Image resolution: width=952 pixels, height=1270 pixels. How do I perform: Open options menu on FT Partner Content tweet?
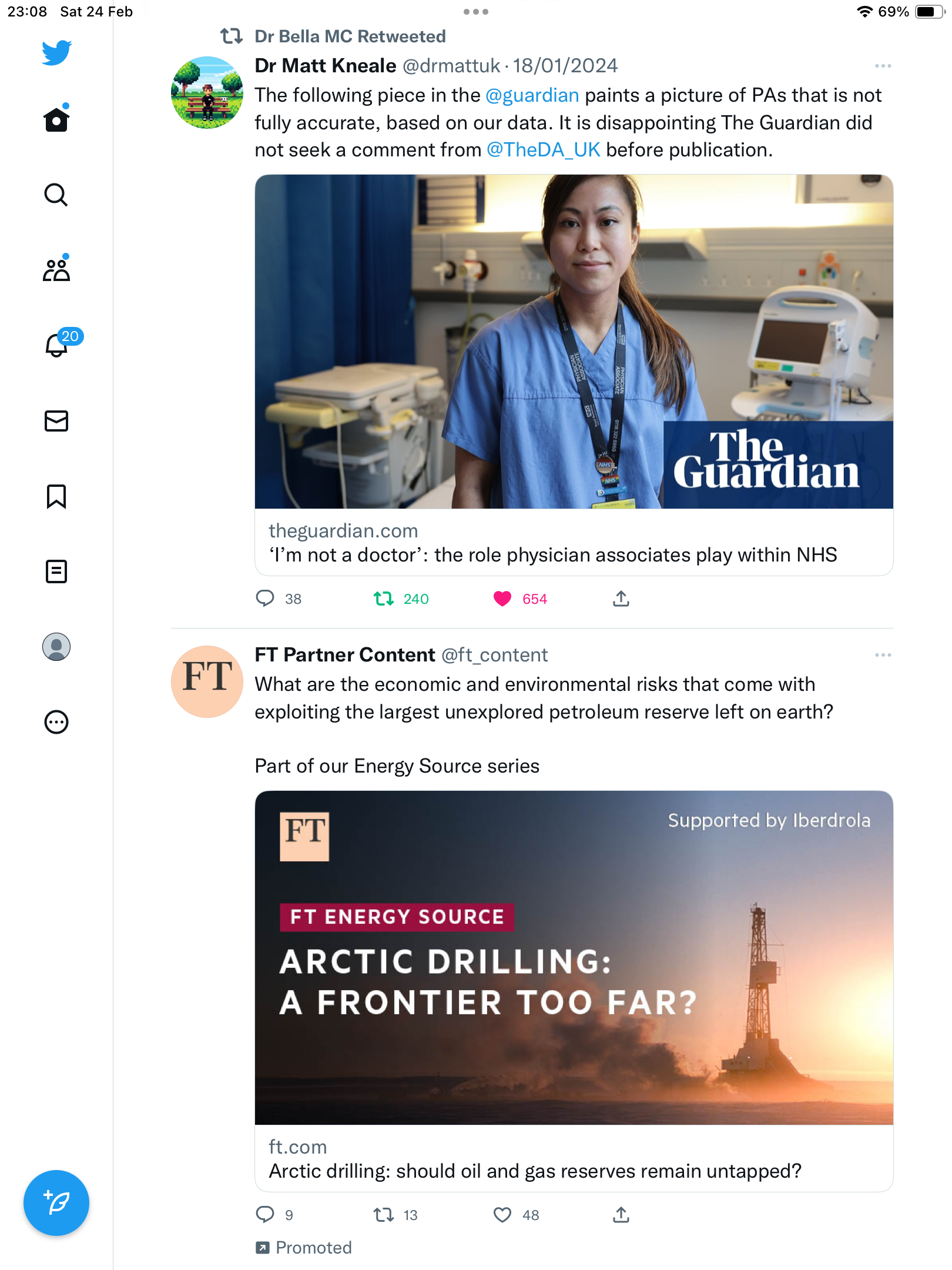(x=883, y=655)
